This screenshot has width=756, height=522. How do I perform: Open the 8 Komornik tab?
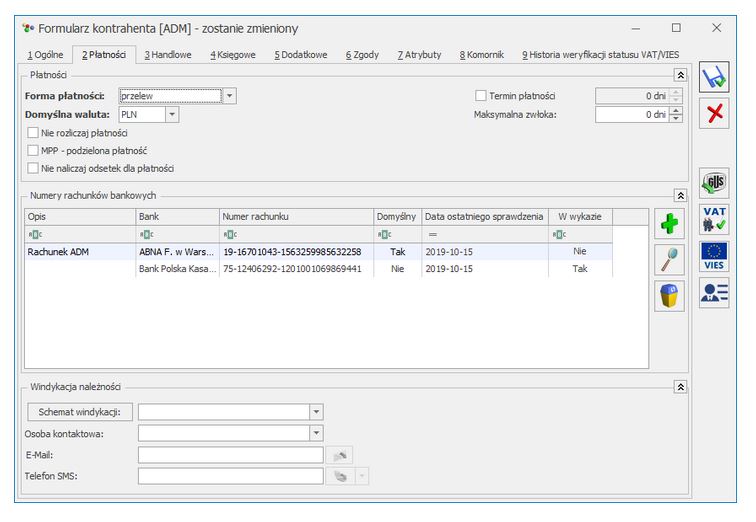(481, 55)
